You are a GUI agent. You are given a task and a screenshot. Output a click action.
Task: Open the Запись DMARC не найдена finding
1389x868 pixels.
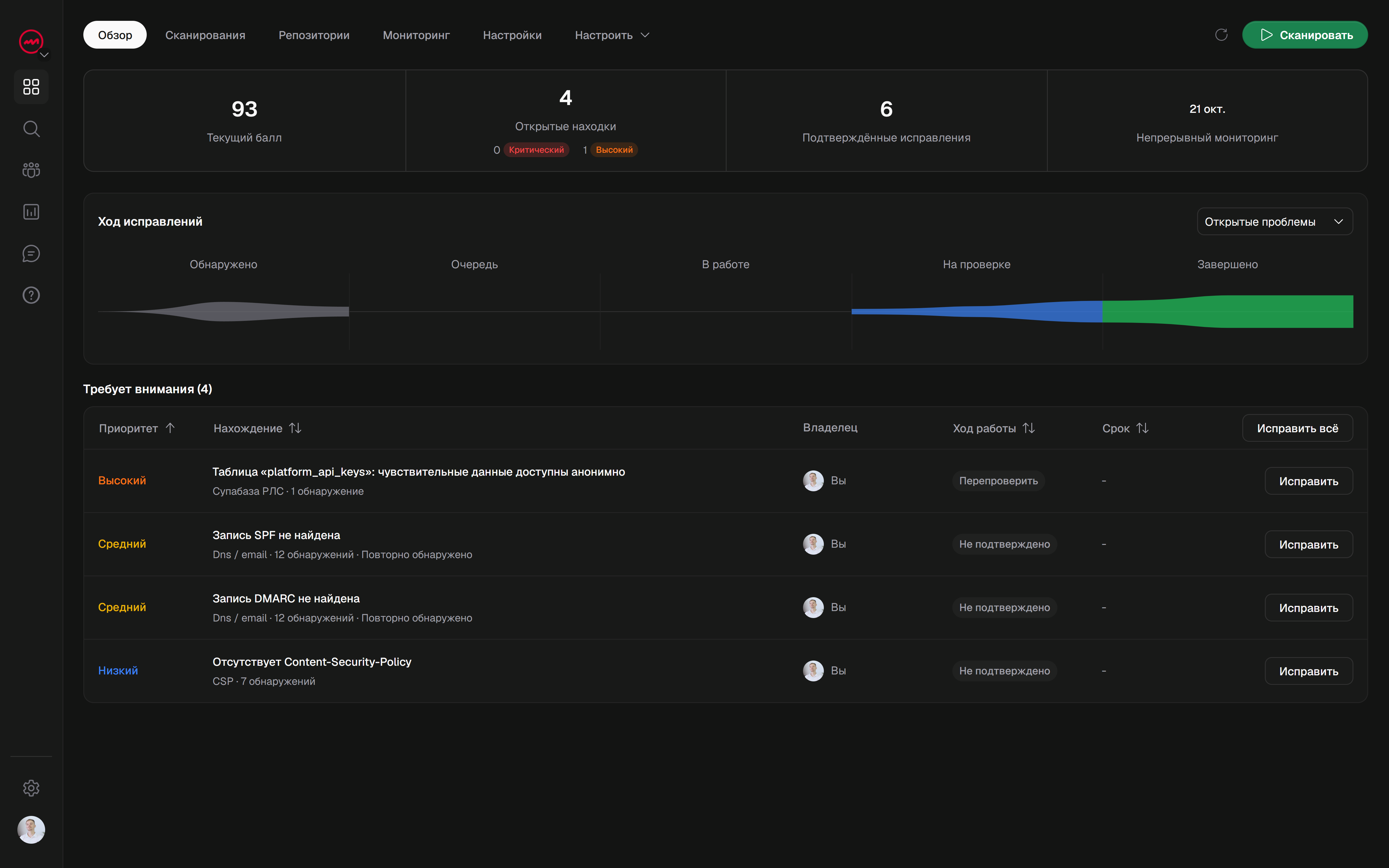[x=286, y=598]
